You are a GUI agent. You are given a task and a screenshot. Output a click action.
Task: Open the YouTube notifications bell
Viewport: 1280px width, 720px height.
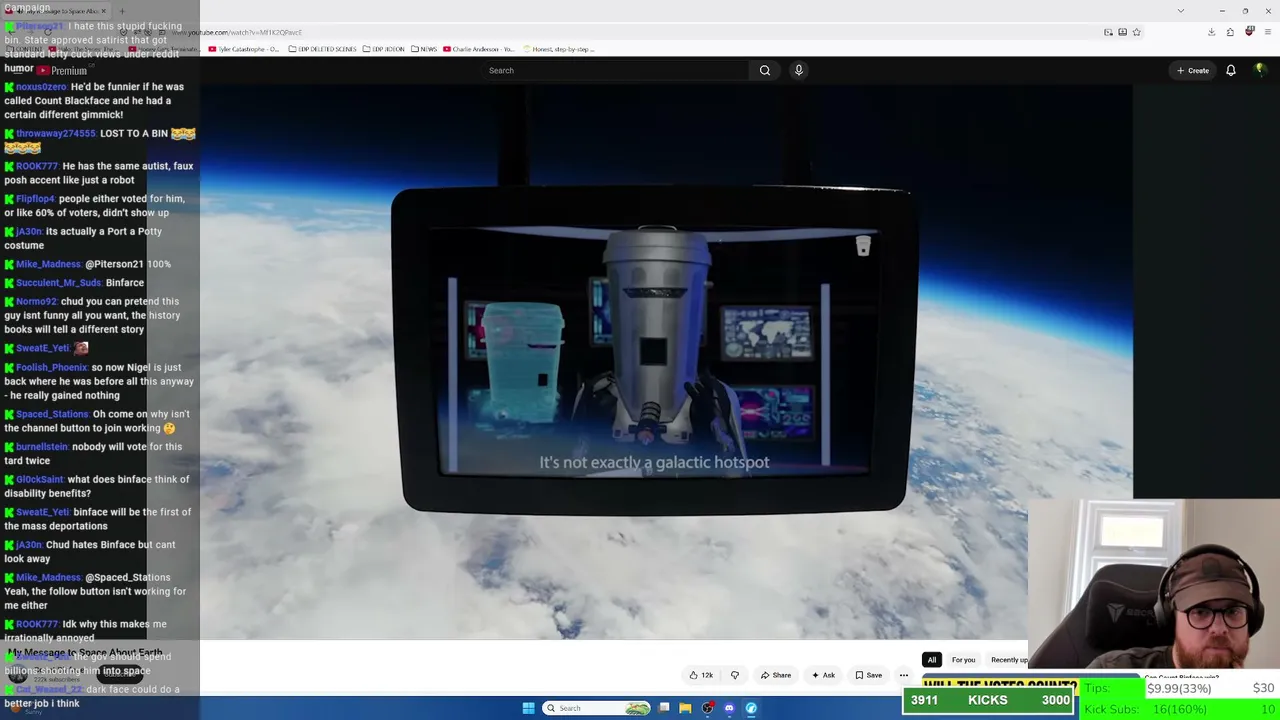[x=1231, y=70]
